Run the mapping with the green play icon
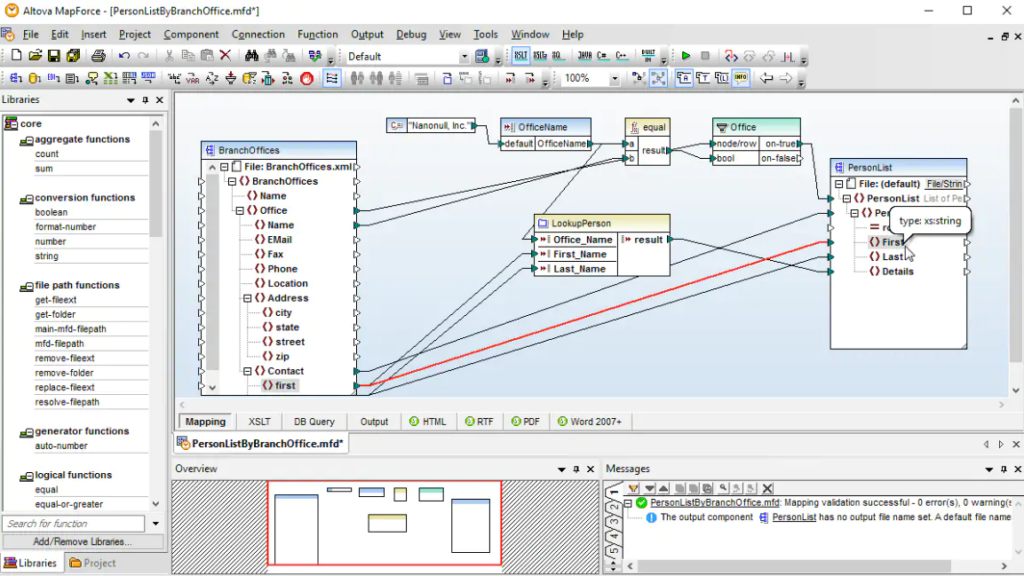The height and width of the screenshot is (576, 1024). click(687, 57)
